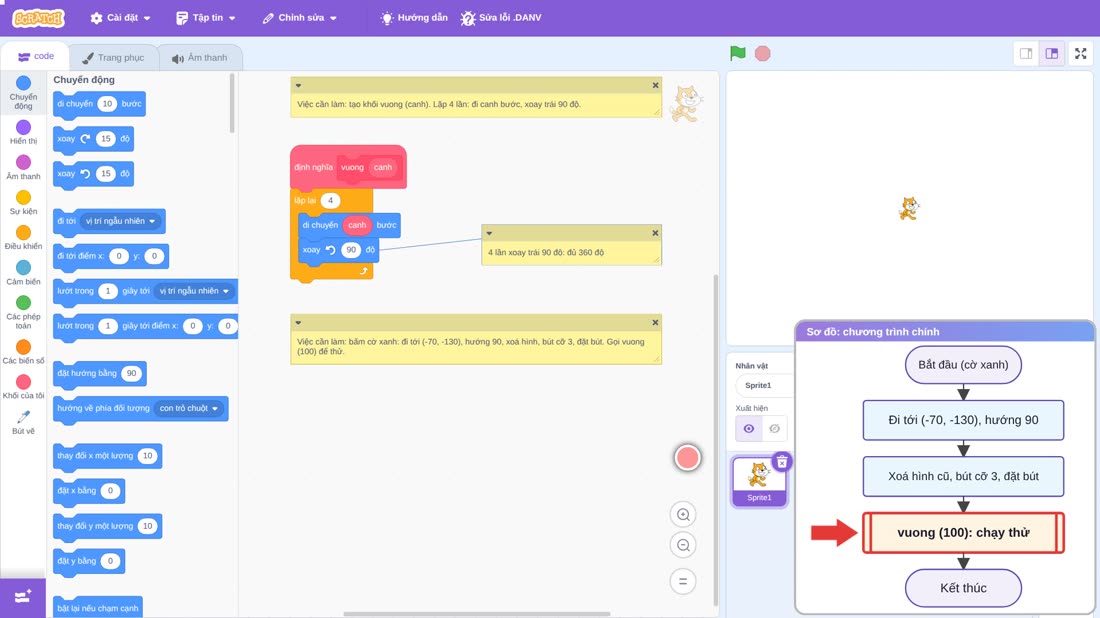This screenshot has height=618, width=1100.
Task: Select the Điều khiển block category
Action: click(23, 238)
